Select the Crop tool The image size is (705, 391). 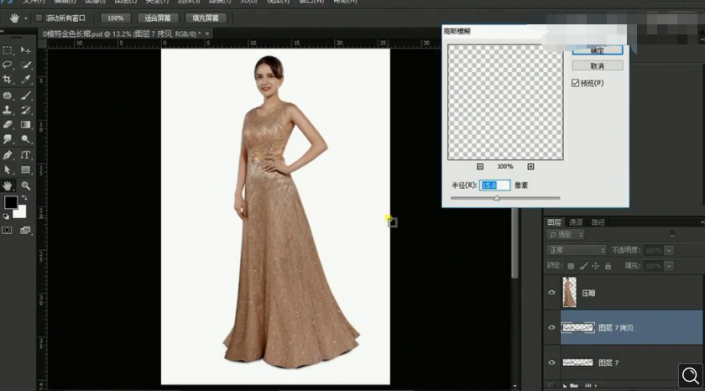click(7, 80)
